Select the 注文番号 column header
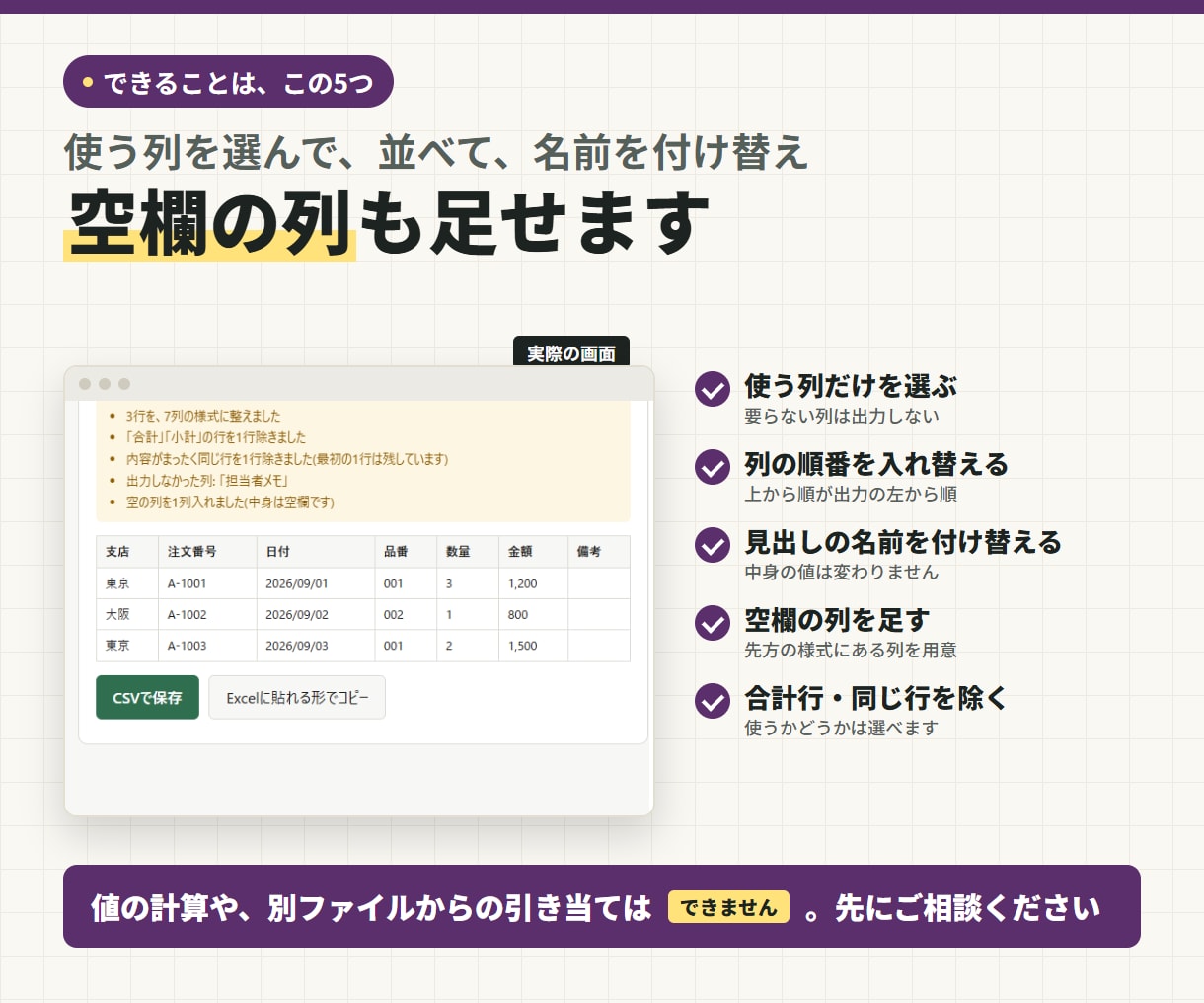The height and width of the screenshot is (1003, 1204). (207, 551)
